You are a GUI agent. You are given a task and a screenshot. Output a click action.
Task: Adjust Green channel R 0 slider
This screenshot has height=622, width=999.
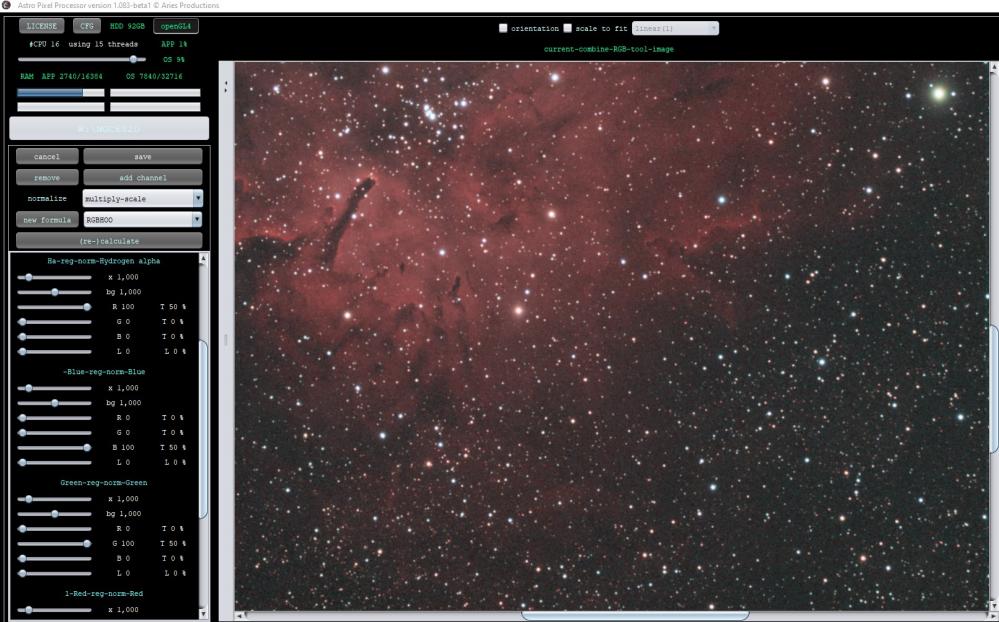pyautogui.click(x=55, y=528)
